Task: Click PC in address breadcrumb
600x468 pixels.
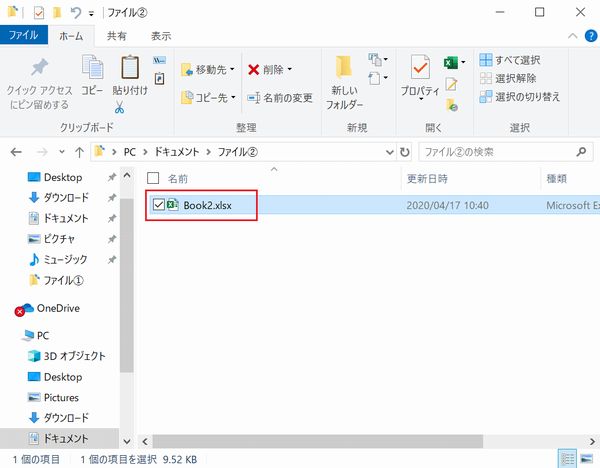Action: click(x=130, y=152)
